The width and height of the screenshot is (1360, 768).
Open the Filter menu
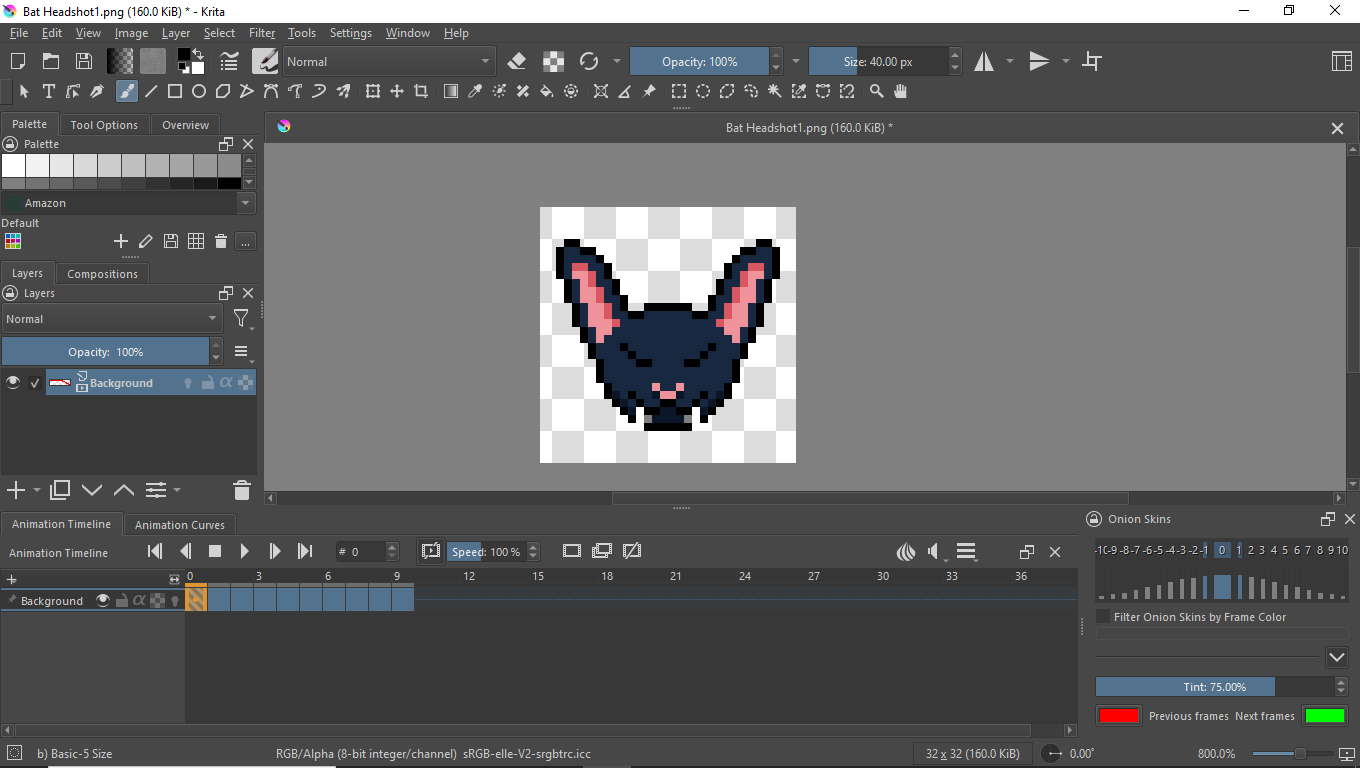point(262,33)
